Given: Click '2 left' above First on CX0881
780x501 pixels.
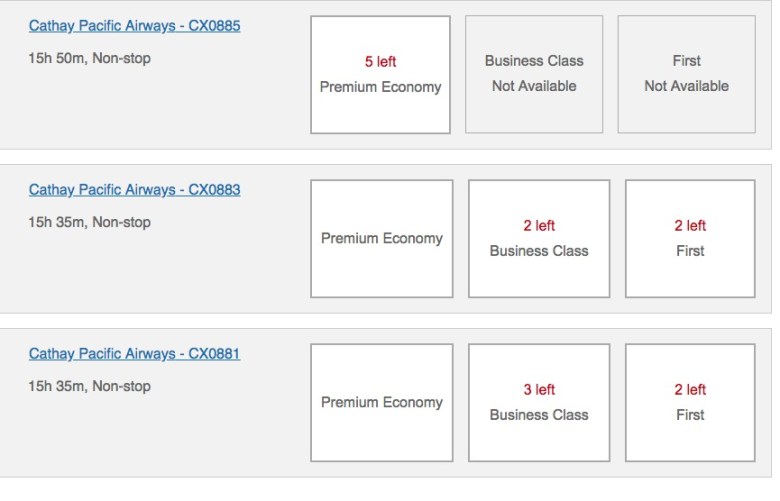Looking at the screenshot, I should [690, 390].
